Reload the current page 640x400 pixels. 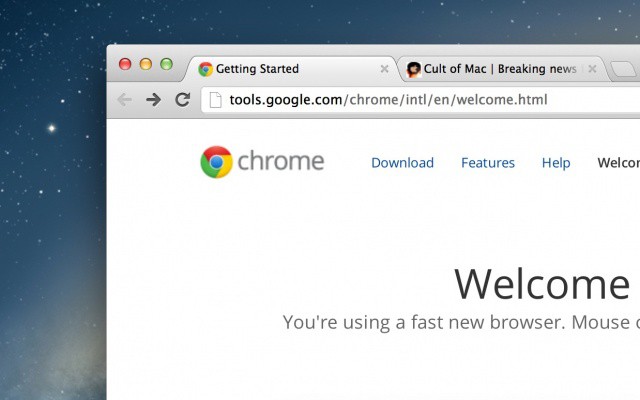click(182, 99)
